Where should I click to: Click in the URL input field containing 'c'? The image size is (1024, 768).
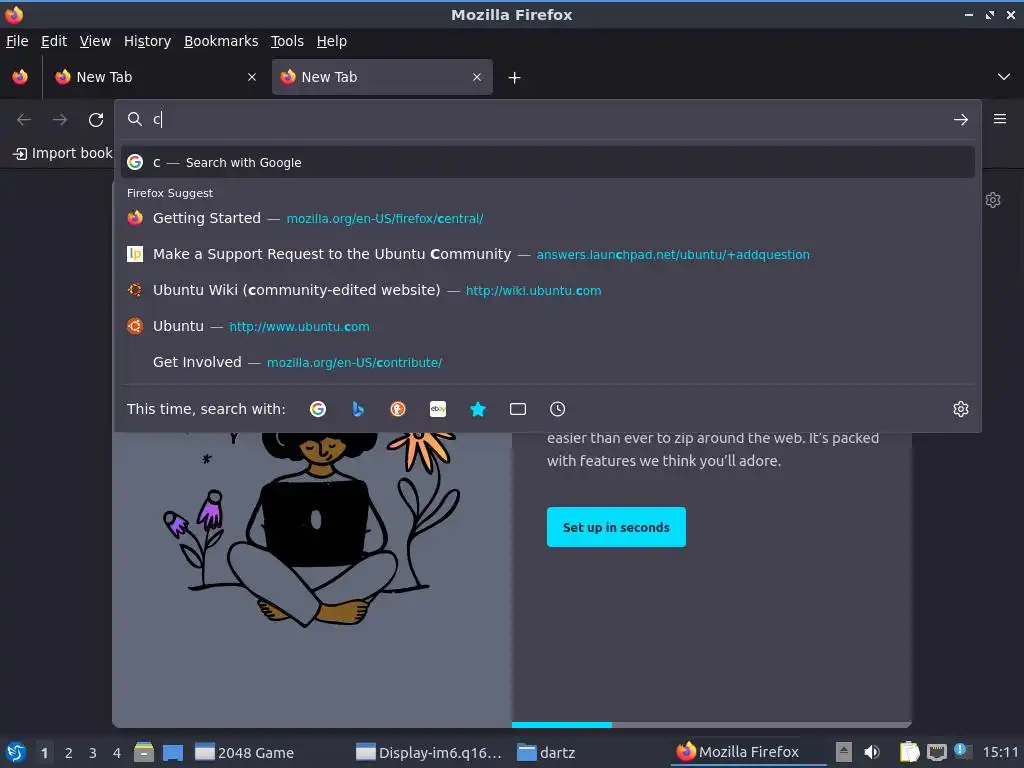(549, 120)
